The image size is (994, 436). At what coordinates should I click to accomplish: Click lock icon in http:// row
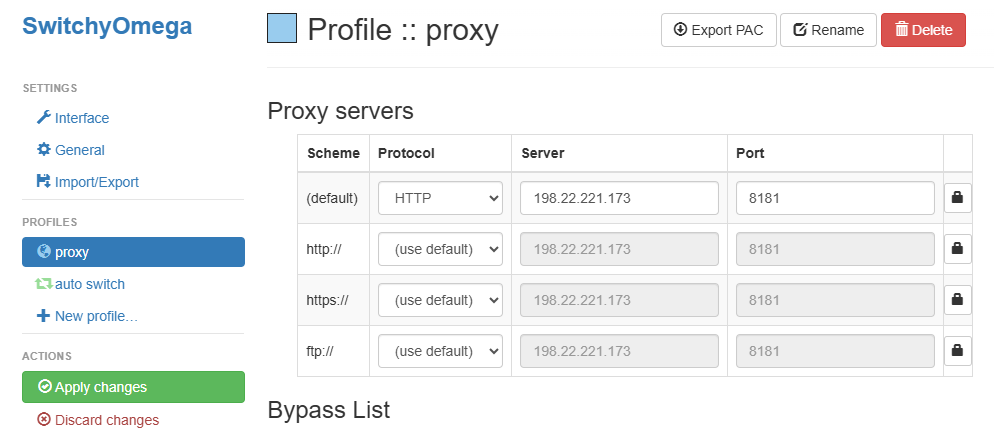pyautogui.click(x=958, y=249)
